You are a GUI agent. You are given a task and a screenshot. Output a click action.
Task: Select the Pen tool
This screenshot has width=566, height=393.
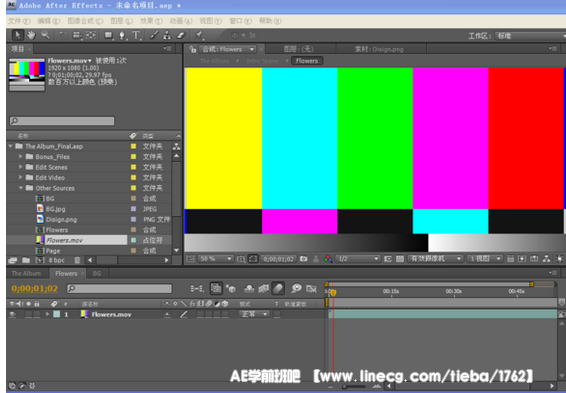pos(122,35)
